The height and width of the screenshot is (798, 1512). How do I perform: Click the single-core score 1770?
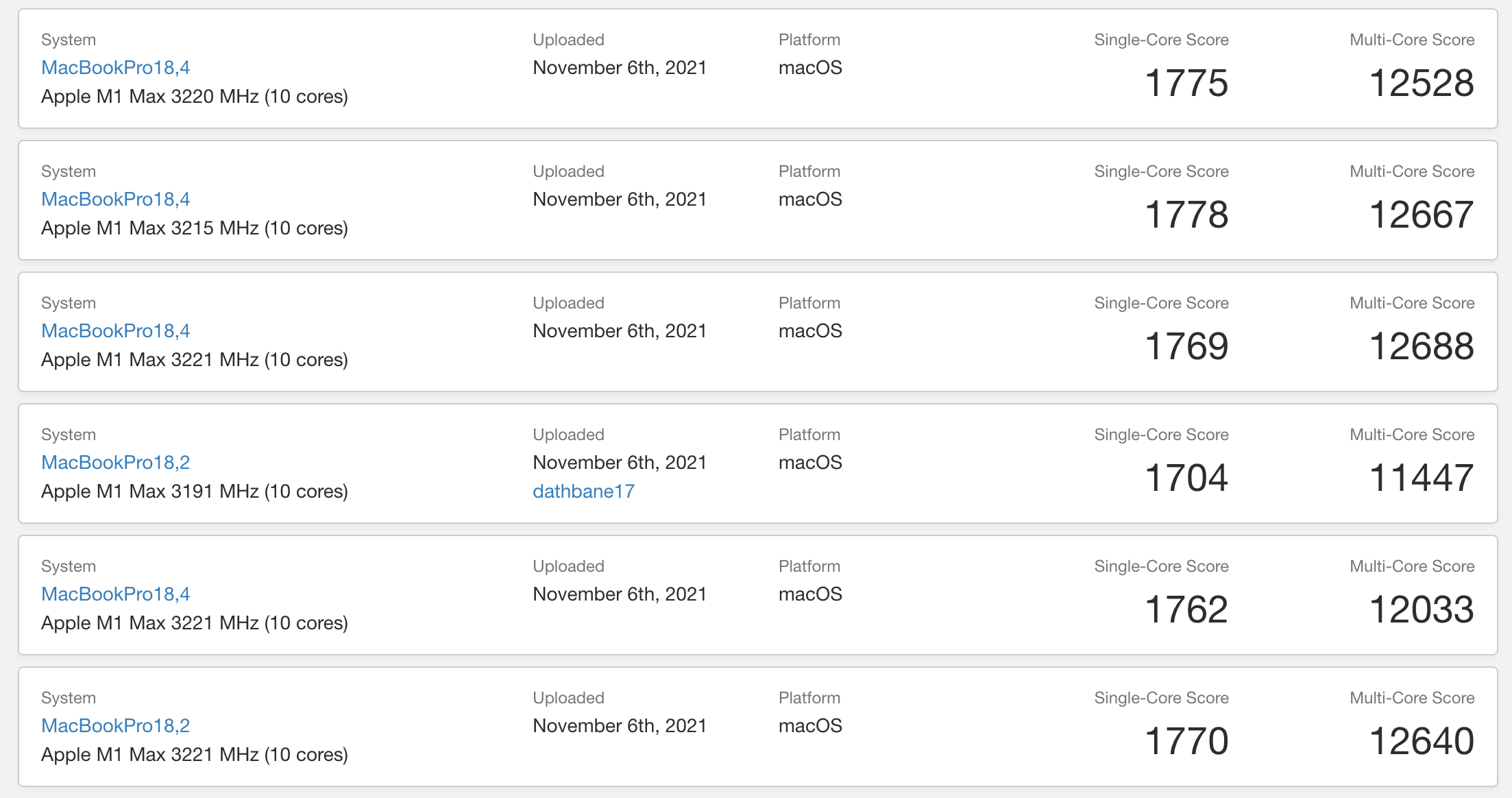pos(1186,741)
